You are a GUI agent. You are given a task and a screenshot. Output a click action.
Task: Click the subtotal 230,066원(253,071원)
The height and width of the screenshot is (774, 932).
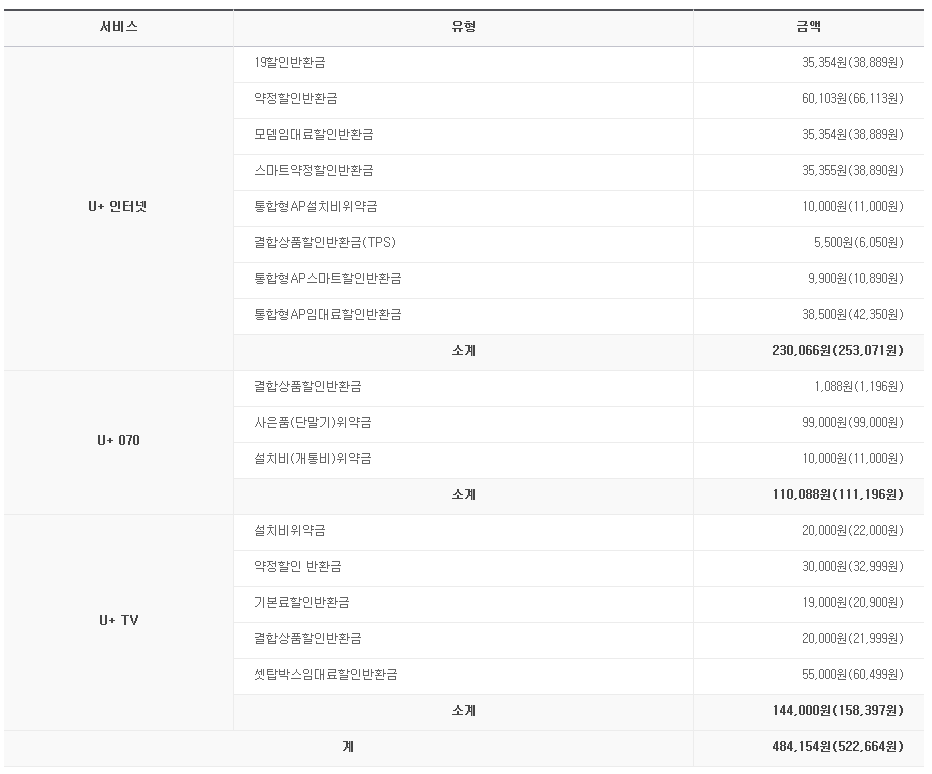pos(838,351)
